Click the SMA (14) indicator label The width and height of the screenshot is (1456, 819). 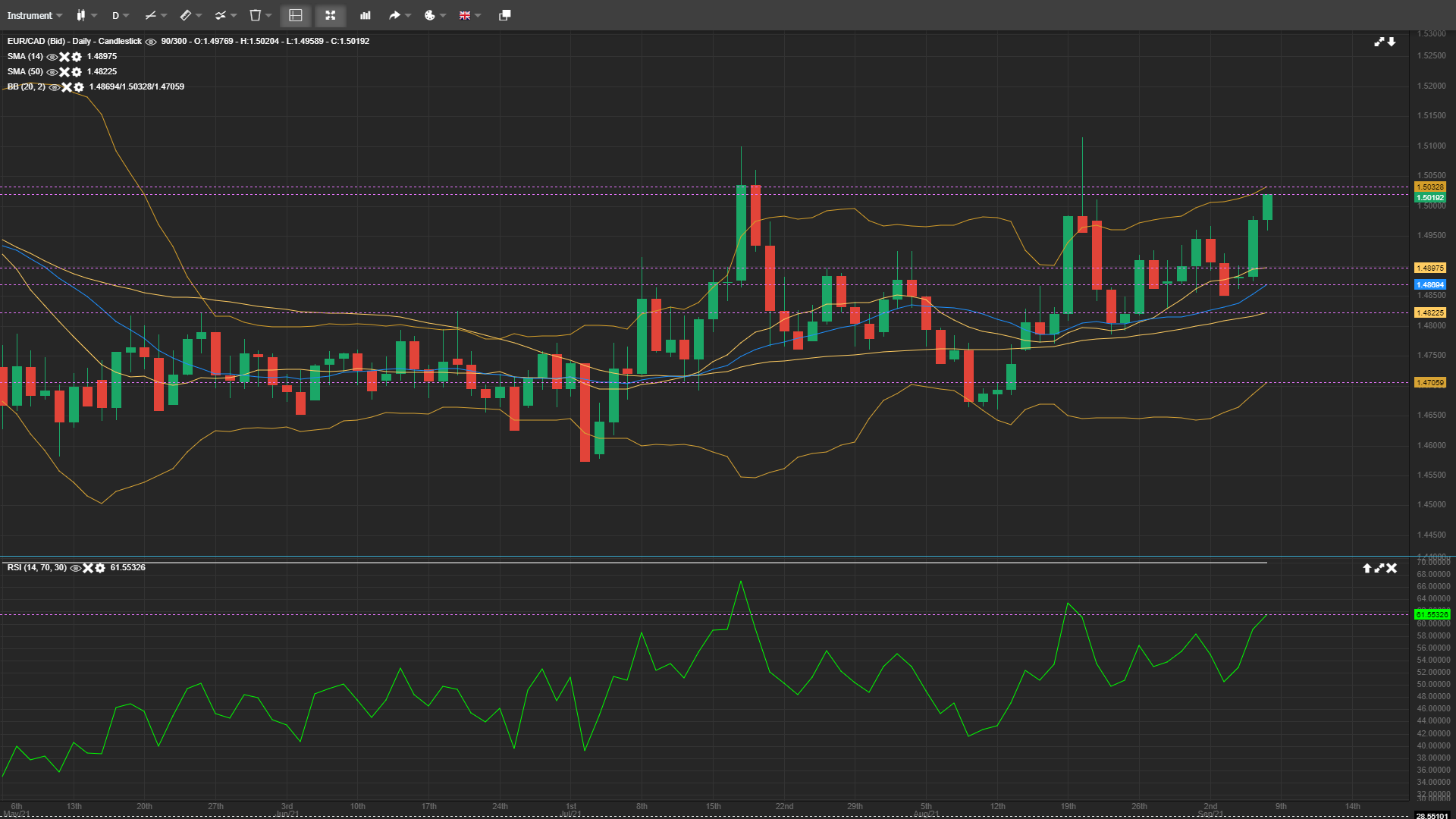25,57
